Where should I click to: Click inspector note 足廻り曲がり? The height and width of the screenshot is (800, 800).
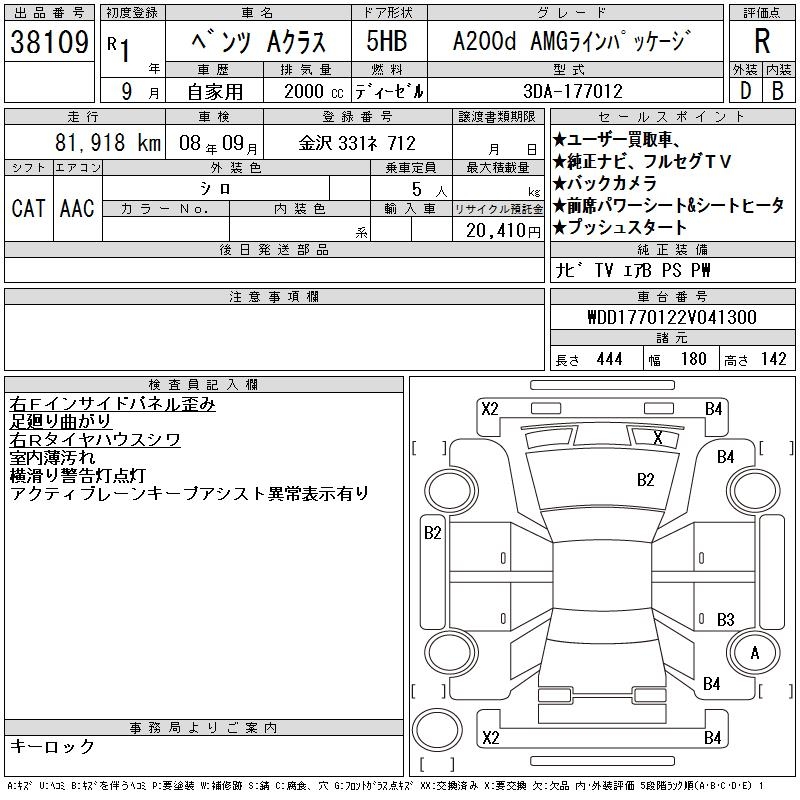tap(60, 422)
